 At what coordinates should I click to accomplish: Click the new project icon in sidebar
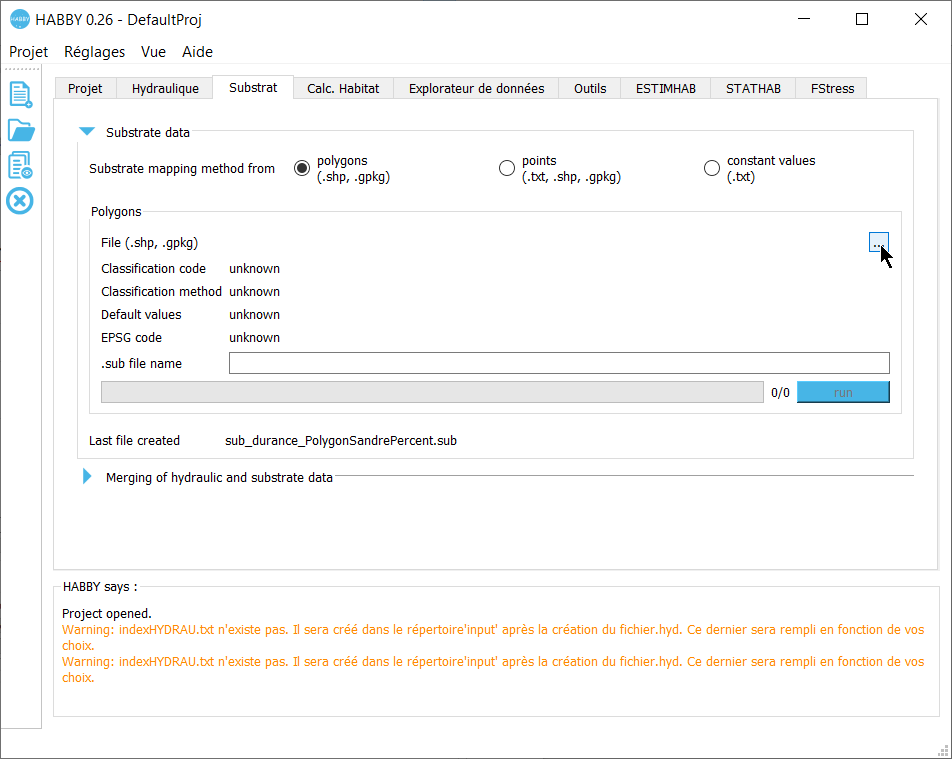20,95
